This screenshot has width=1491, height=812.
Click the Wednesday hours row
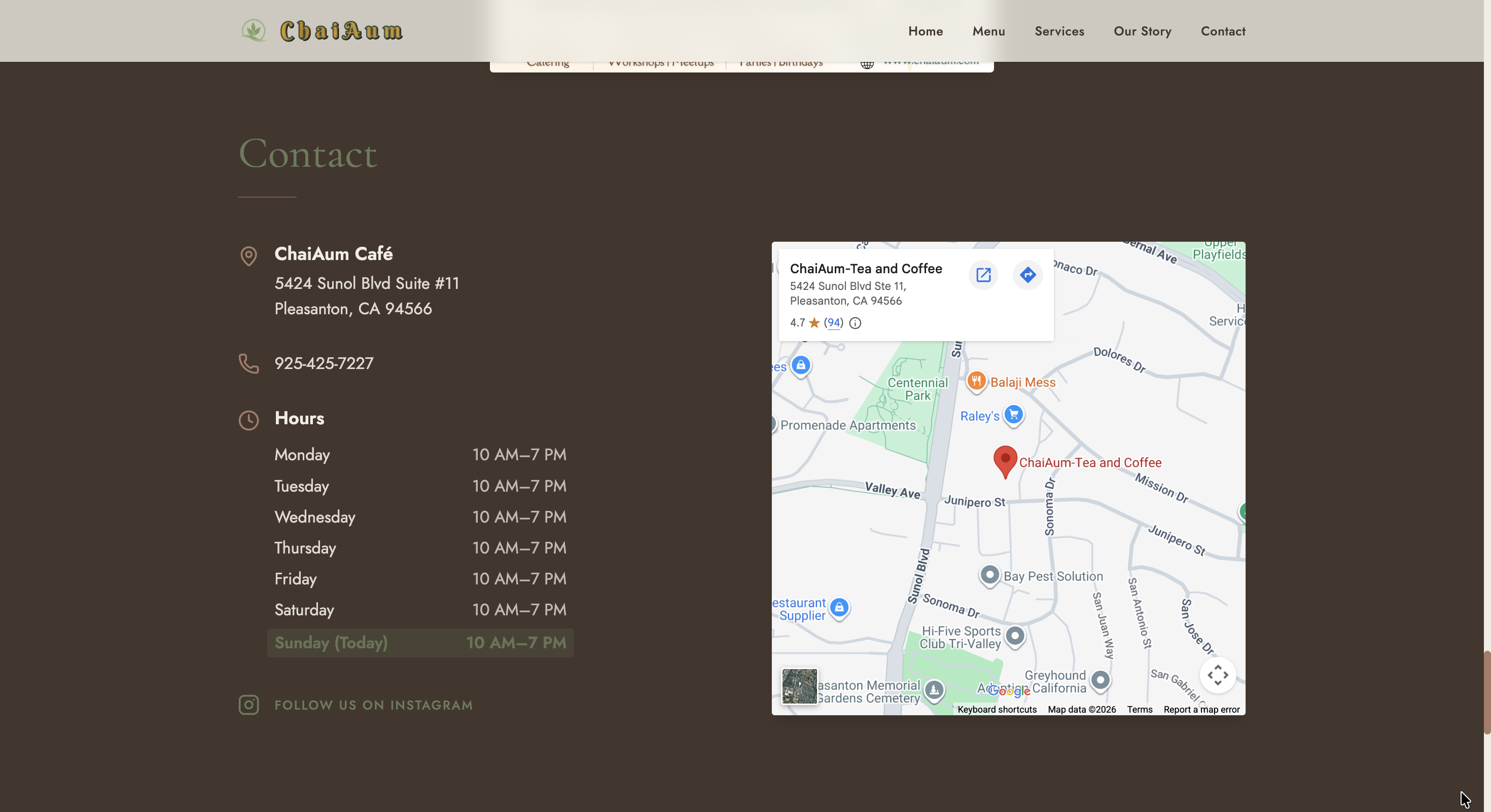click(420, 517)
